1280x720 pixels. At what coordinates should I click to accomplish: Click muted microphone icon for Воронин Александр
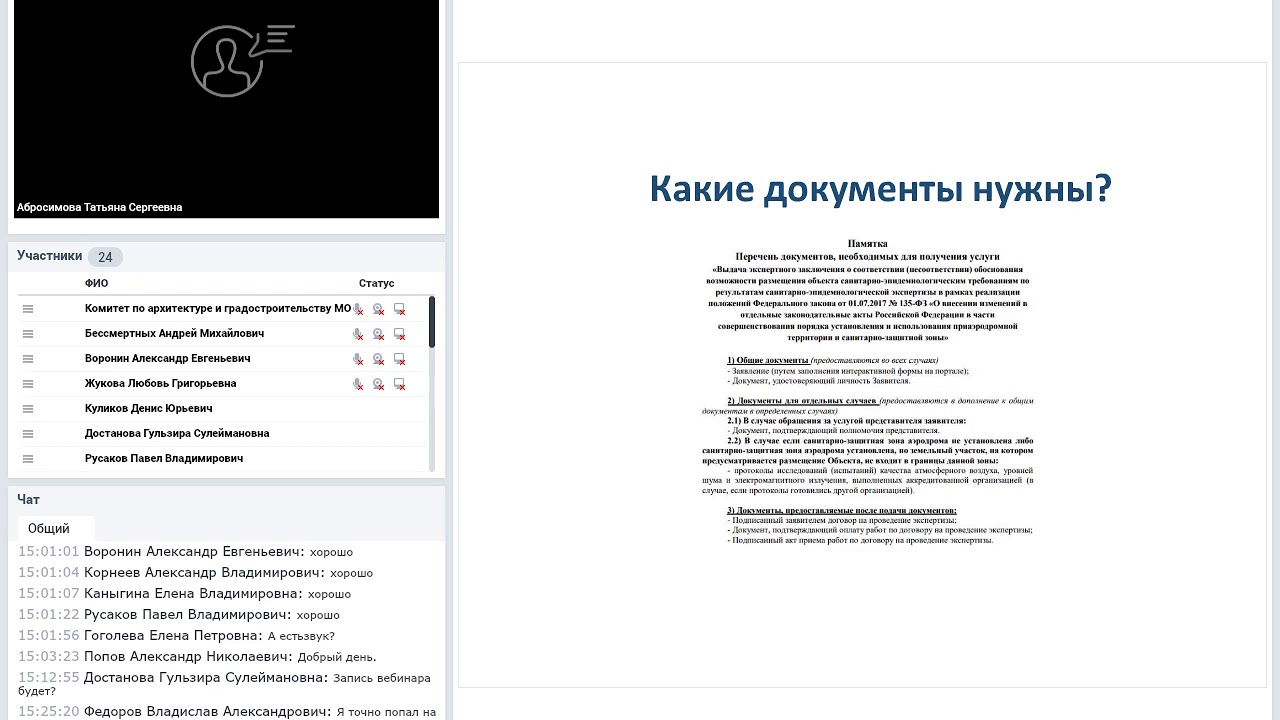coord(358,359)
